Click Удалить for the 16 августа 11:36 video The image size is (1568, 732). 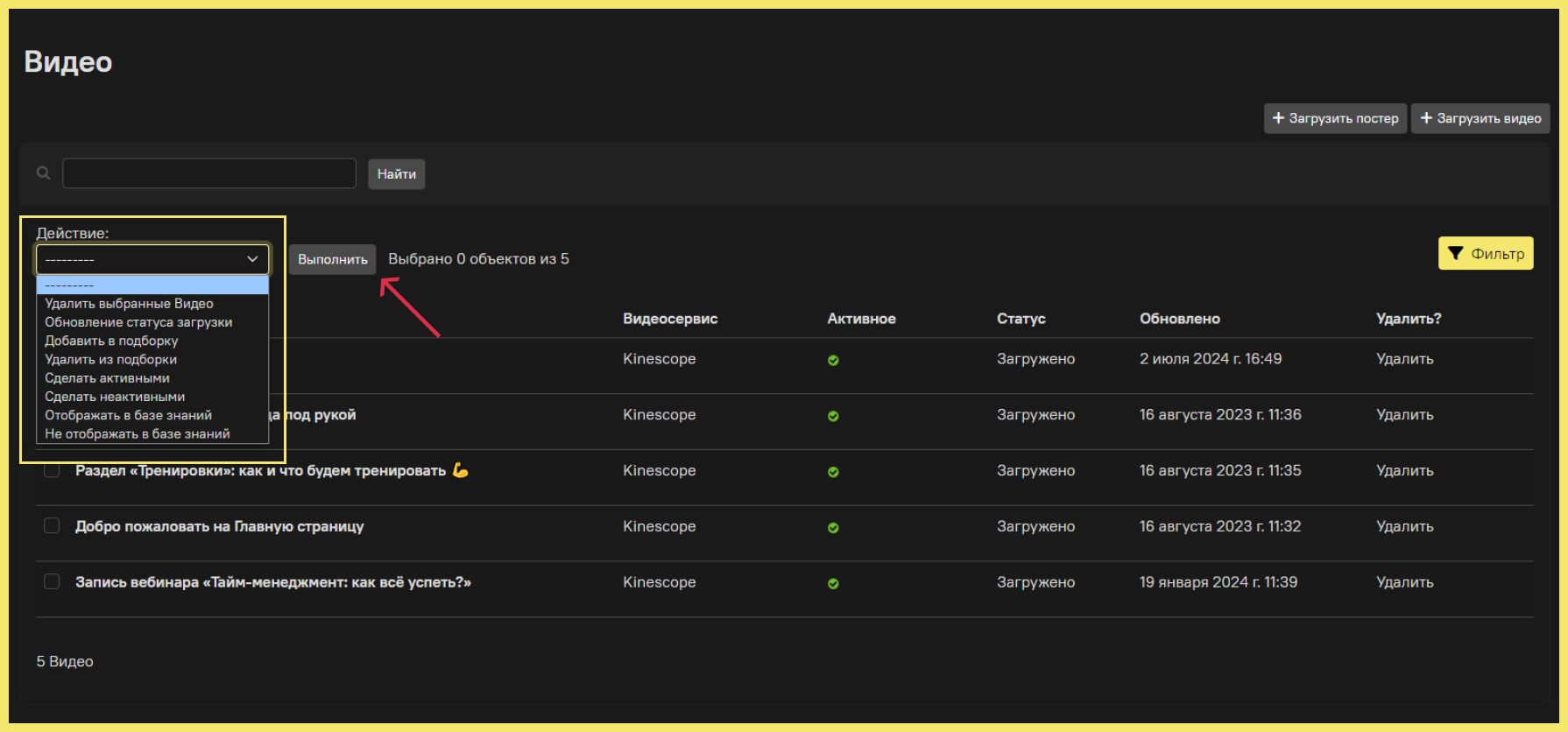[x=1404, y=415]
